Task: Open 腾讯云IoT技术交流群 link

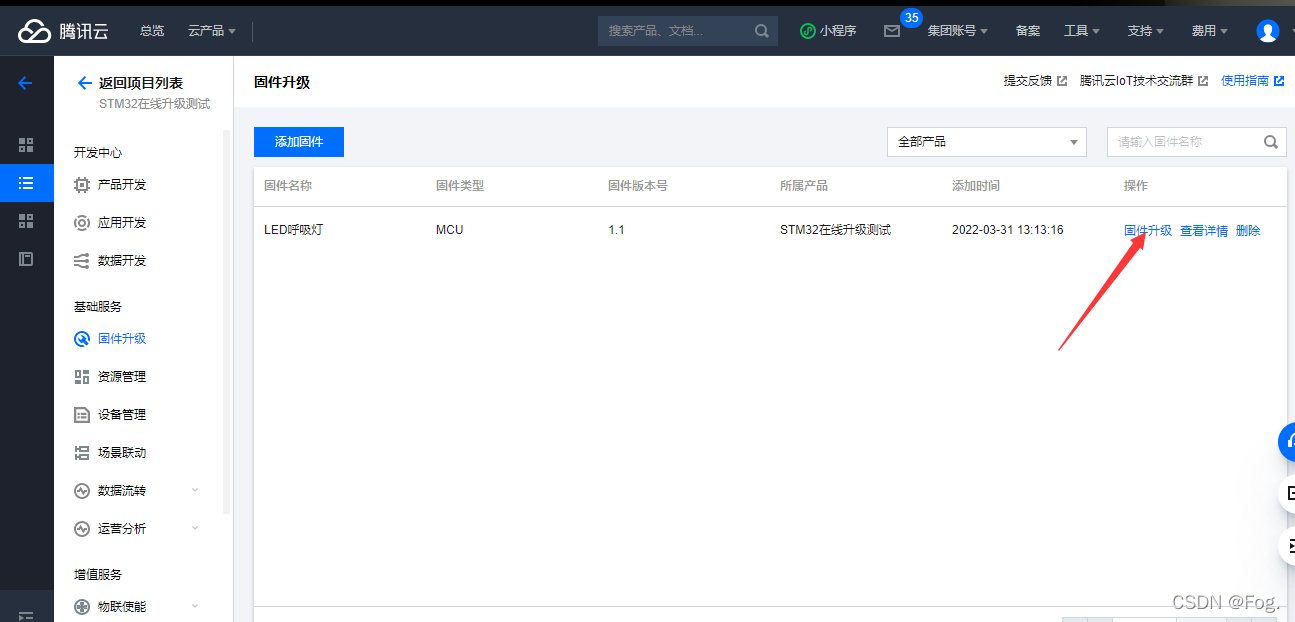Action: (1144, 81)
